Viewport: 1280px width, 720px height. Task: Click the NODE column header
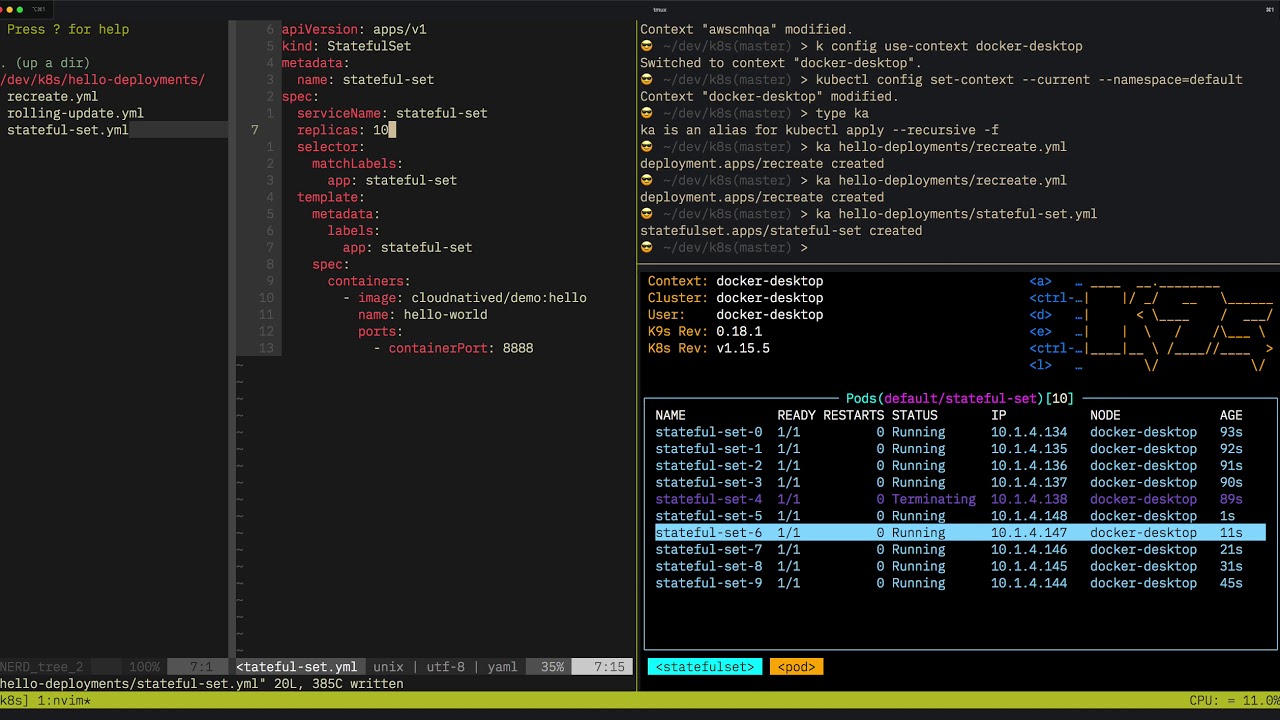click(x=1105, y=415)
